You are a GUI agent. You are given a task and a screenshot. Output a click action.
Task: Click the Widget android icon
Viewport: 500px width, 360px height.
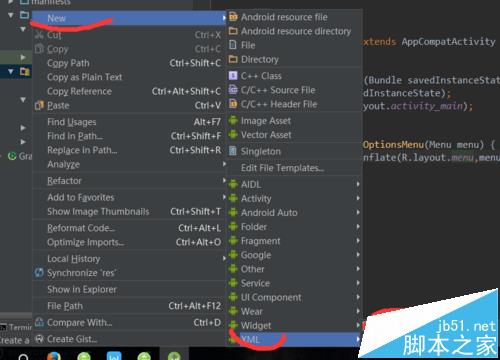[x=233, y=325]
